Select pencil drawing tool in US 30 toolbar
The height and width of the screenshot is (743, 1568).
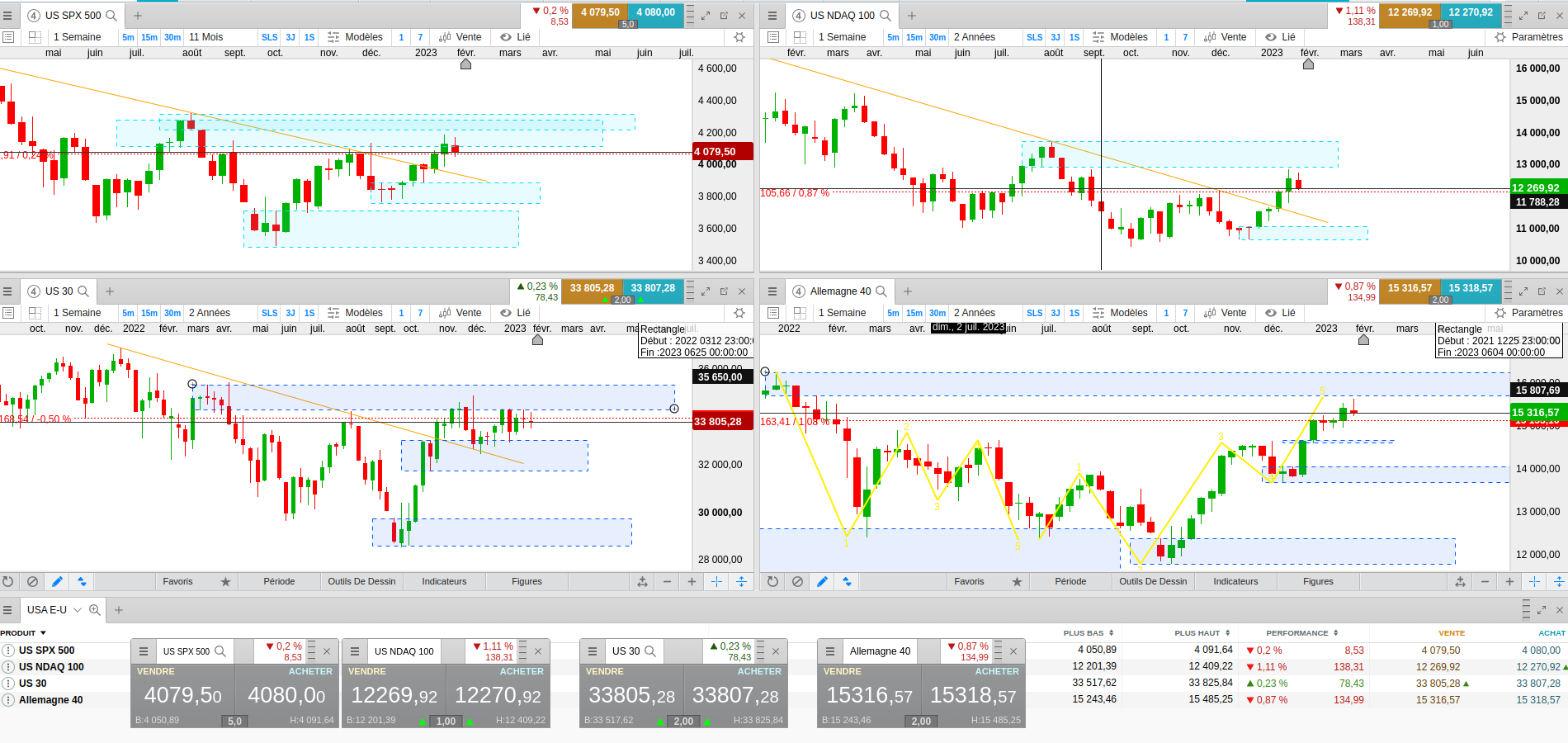pos(57,581)
